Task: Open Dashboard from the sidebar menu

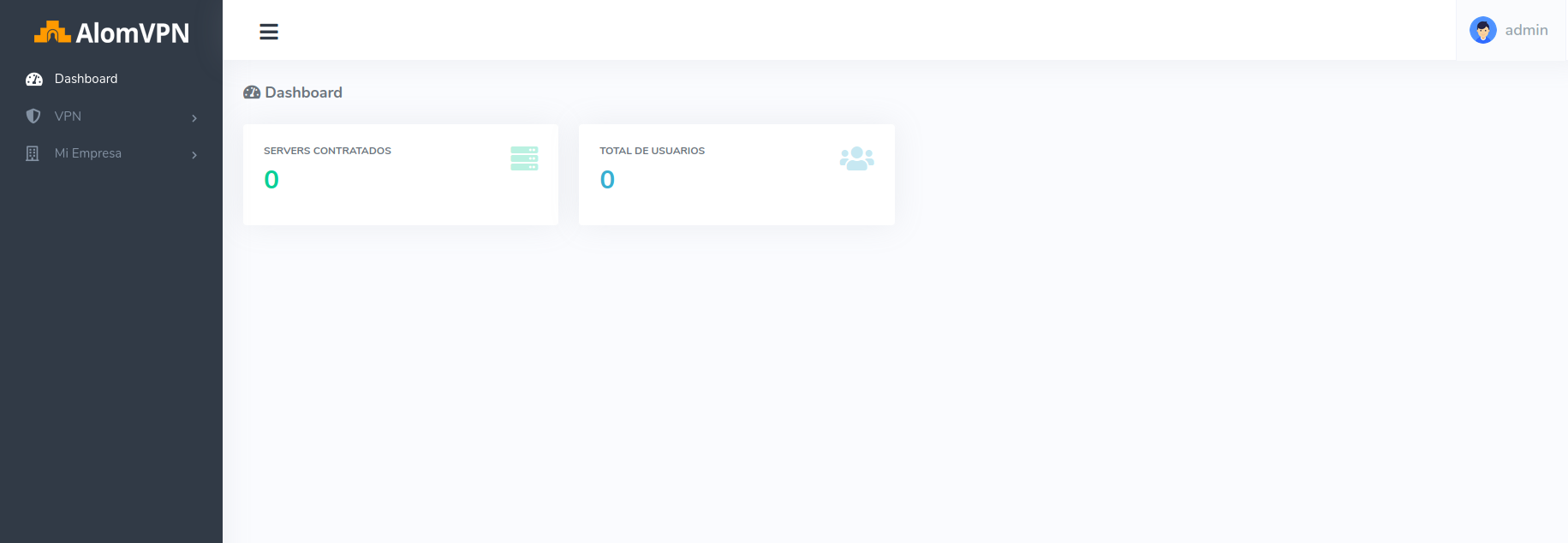Action: (x=86, y=79)
